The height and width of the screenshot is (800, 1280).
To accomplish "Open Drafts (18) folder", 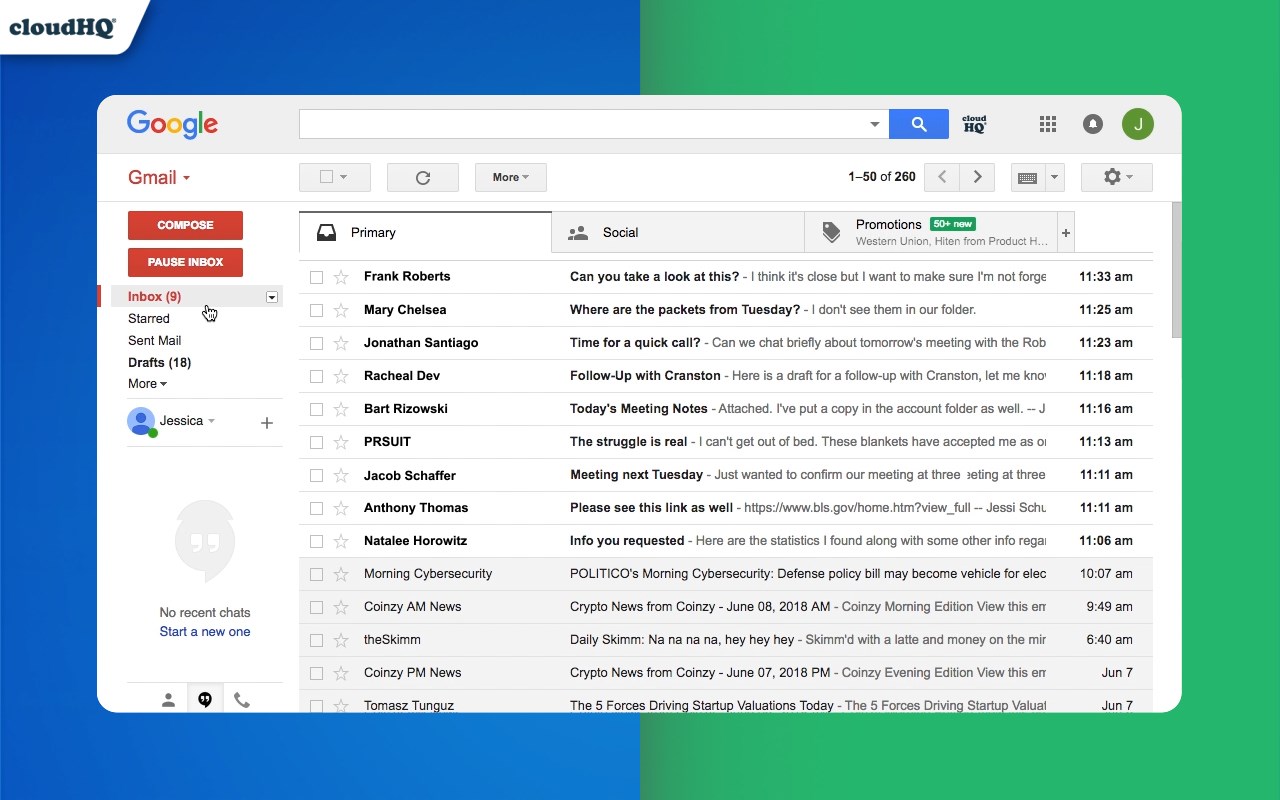I will pyautogui.click(x=160, y=363).
